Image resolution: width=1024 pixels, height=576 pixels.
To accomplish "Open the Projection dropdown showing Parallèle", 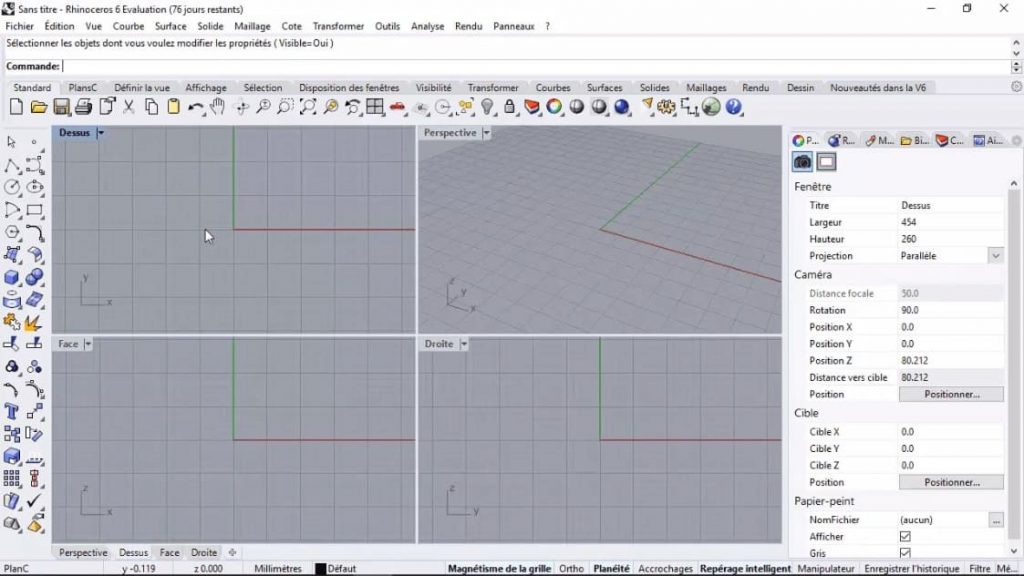I will [x=995, y=255].
